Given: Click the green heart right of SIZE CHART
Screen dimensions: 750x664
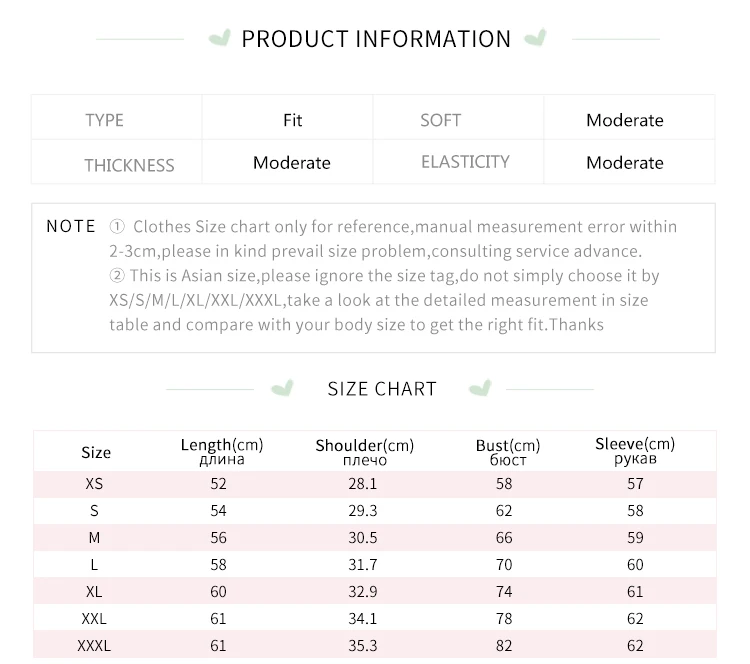Looking at the screenshot, I should [x=480, y=388].
